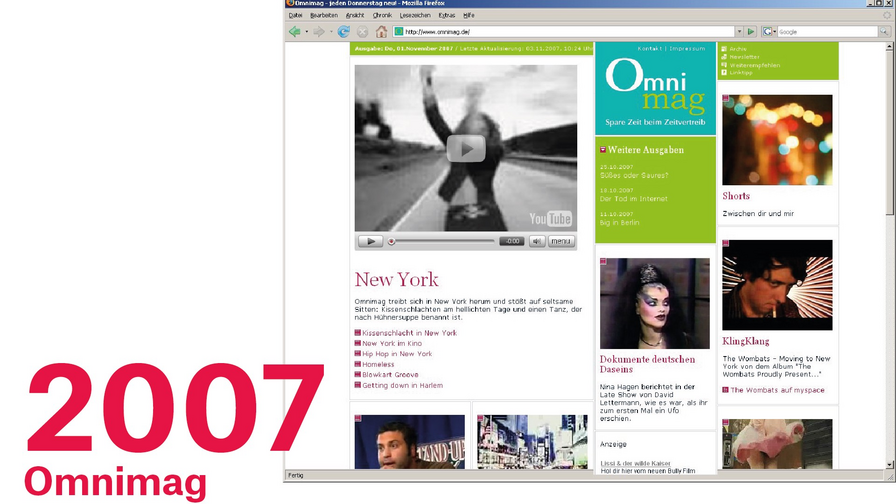The height and width of the screenshot is (504, 896).
Task: Click the green Go arrow beside address bar
Action: [x=751, y=32]
